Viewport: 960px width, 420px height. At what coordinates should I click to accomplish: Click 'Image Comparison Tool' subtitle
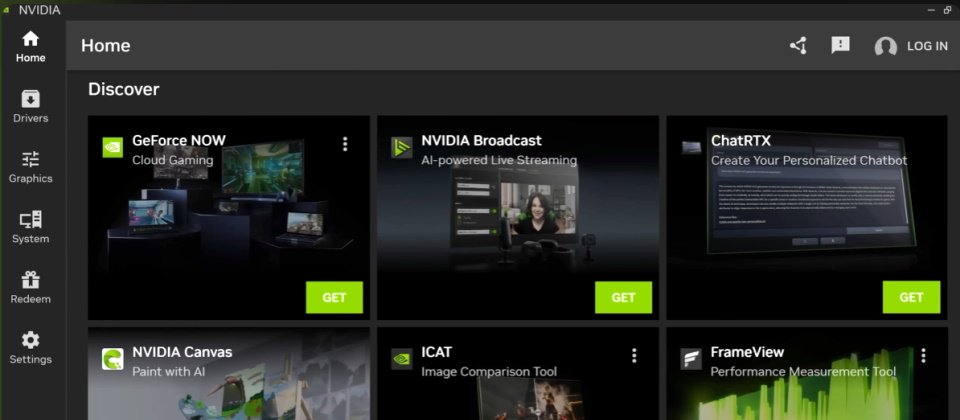tap(489, 372)
